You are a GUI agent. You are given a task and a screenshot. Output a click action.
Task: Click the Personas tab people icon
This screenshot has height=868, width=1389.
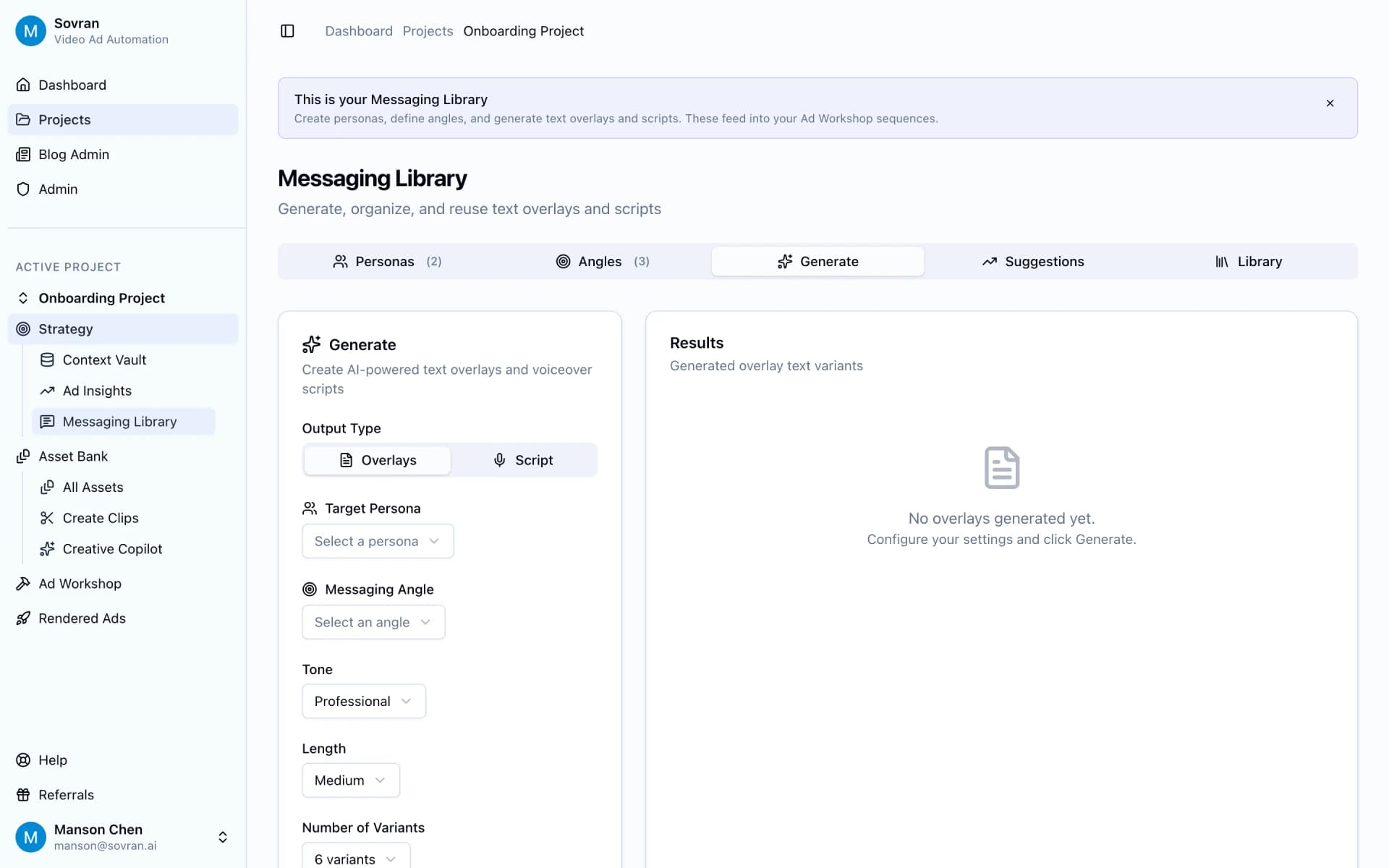(340, 262)
